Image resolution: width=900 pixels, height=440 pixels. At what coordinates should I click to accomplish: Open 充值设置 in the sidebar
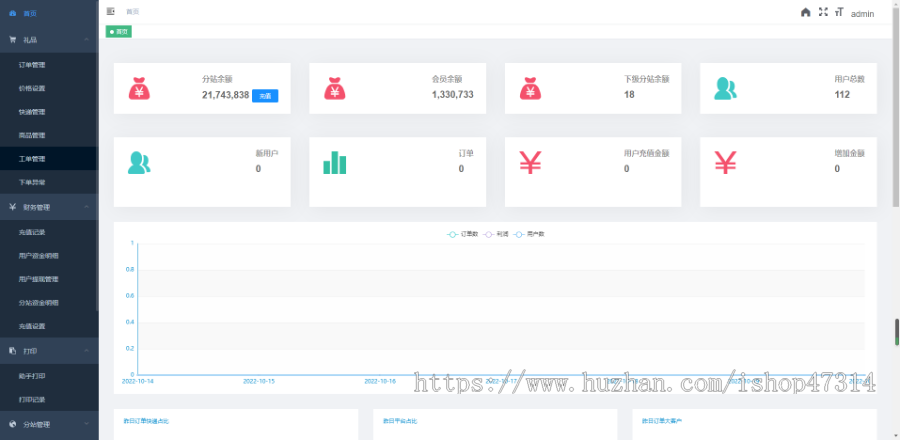click(x=49, y=326)
